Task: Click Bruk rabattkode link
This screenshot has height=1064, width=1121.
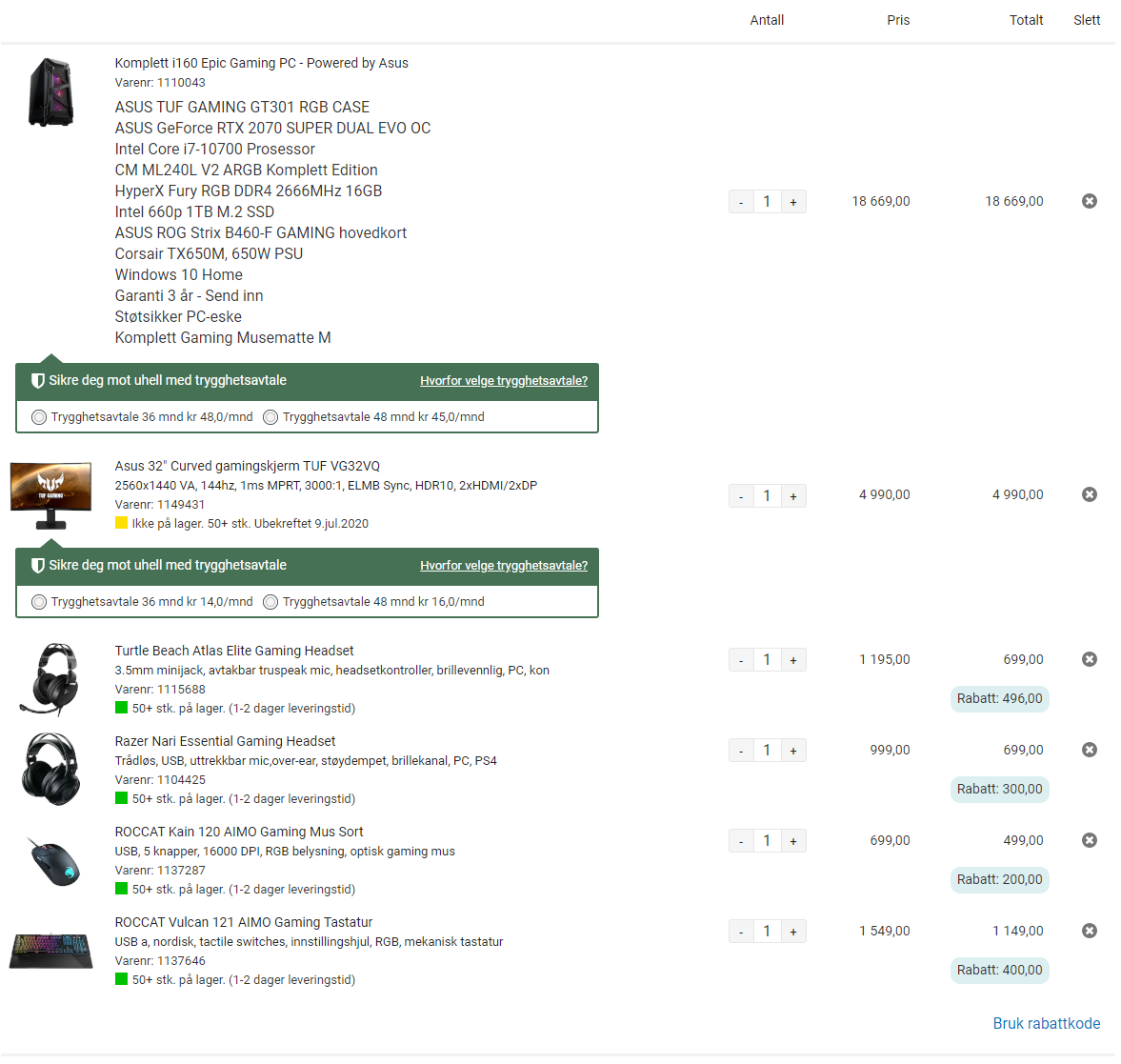Action: click(1047, 1023)
